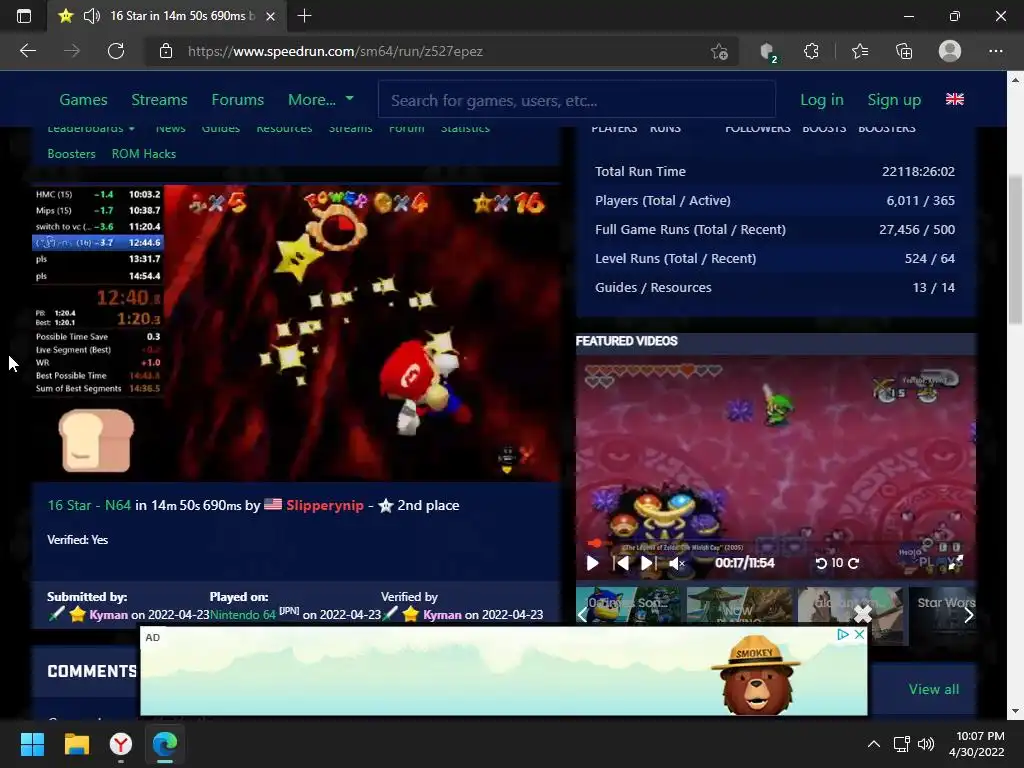1024x768 pixels.
Task: Open the clock showing 10:07 PM
Action: tap(976, 744)
